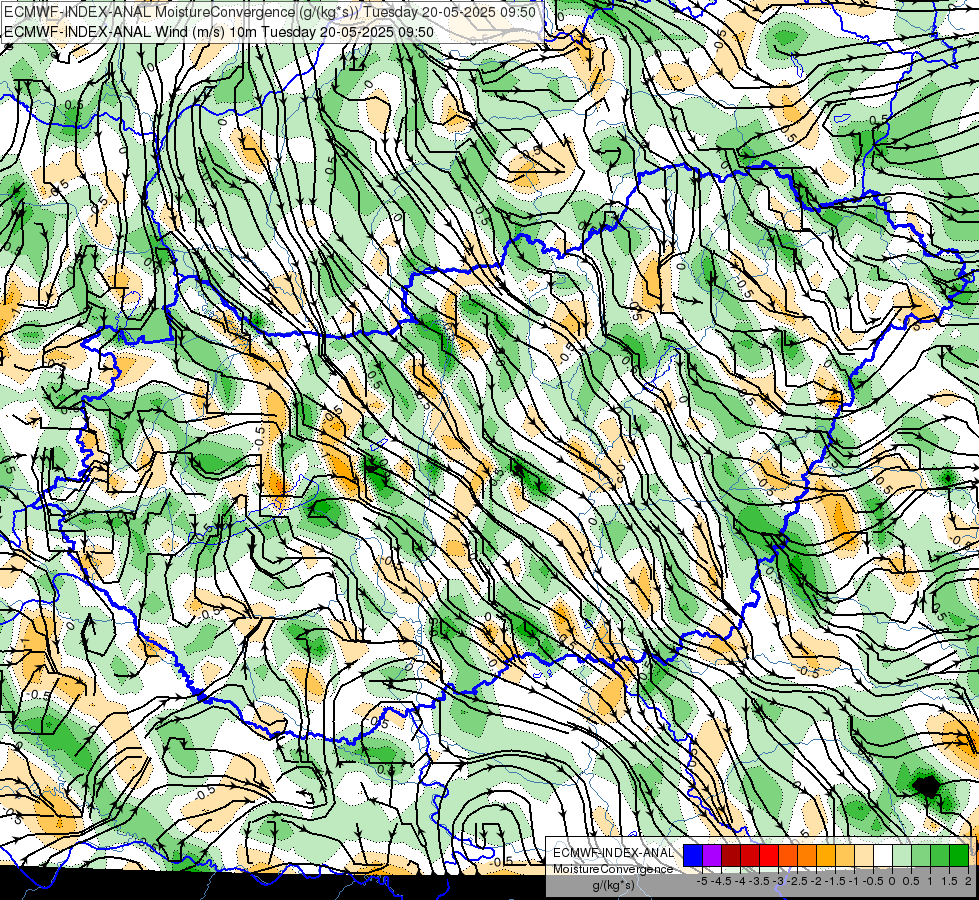
Task: Click the legend value -5
Action: pyautogui.click(x=702, y=881)
